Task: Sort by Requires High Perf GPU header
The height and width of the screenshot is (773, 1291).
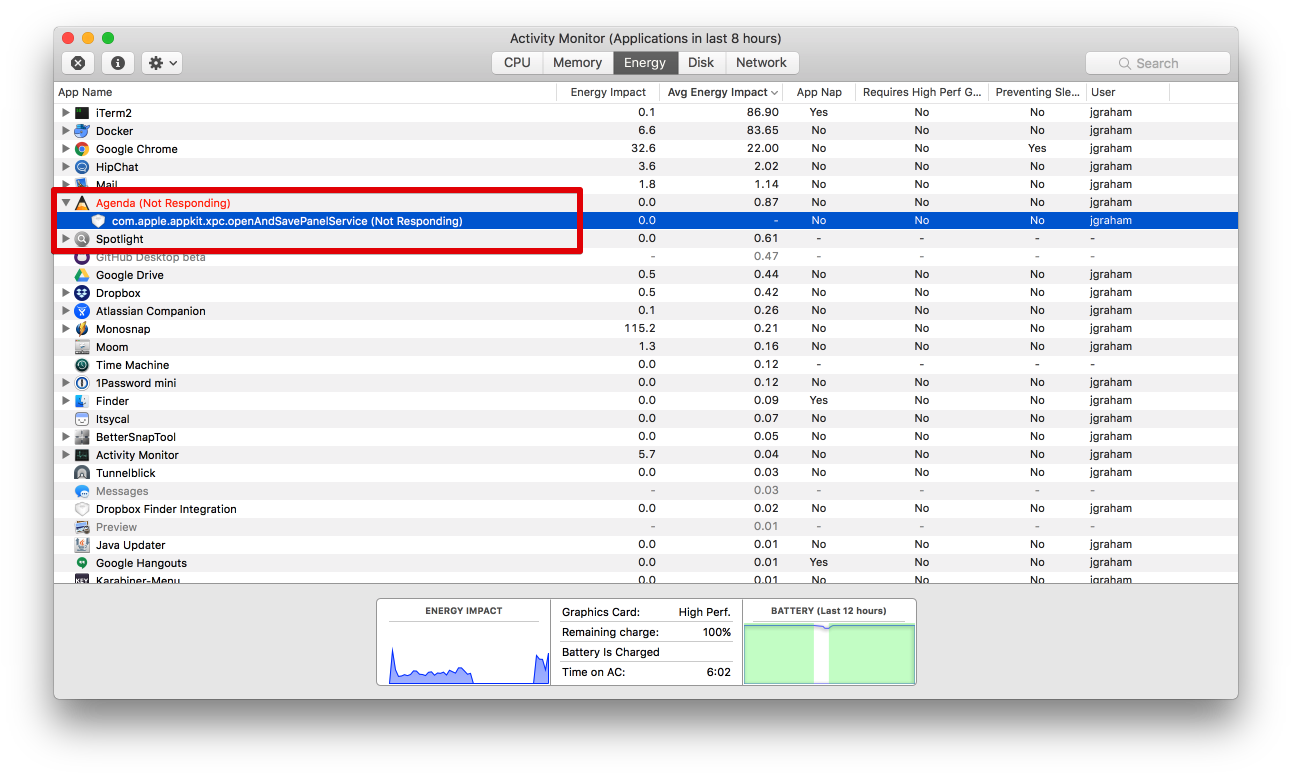Action: tap(921, 92)
